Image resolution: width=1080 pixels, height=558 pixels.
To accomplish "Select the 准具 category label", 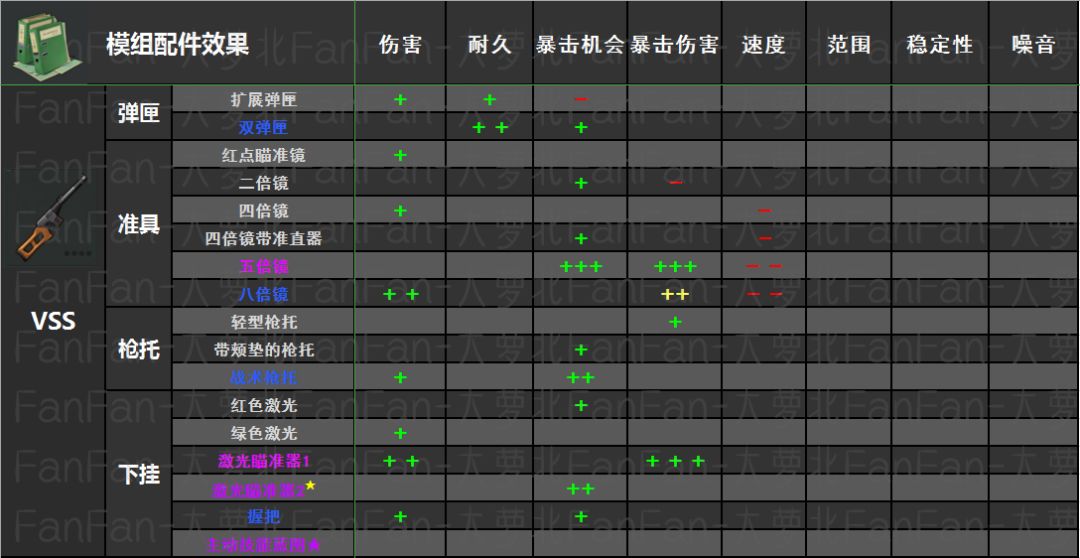I will pos(138,225).
